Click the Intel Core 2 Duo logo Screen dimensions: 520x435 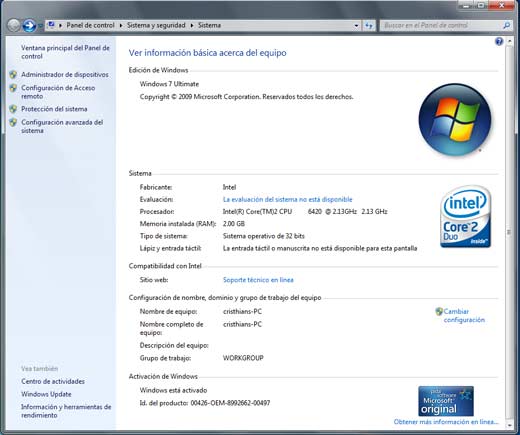coord(465,217)
